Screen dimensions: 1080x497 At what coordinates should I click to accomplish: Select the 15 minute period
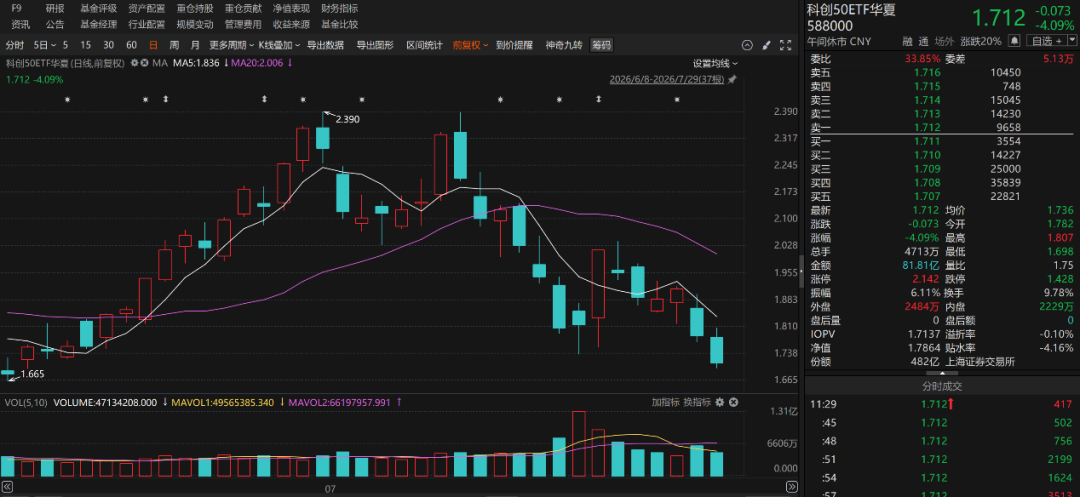click(85, 45)
